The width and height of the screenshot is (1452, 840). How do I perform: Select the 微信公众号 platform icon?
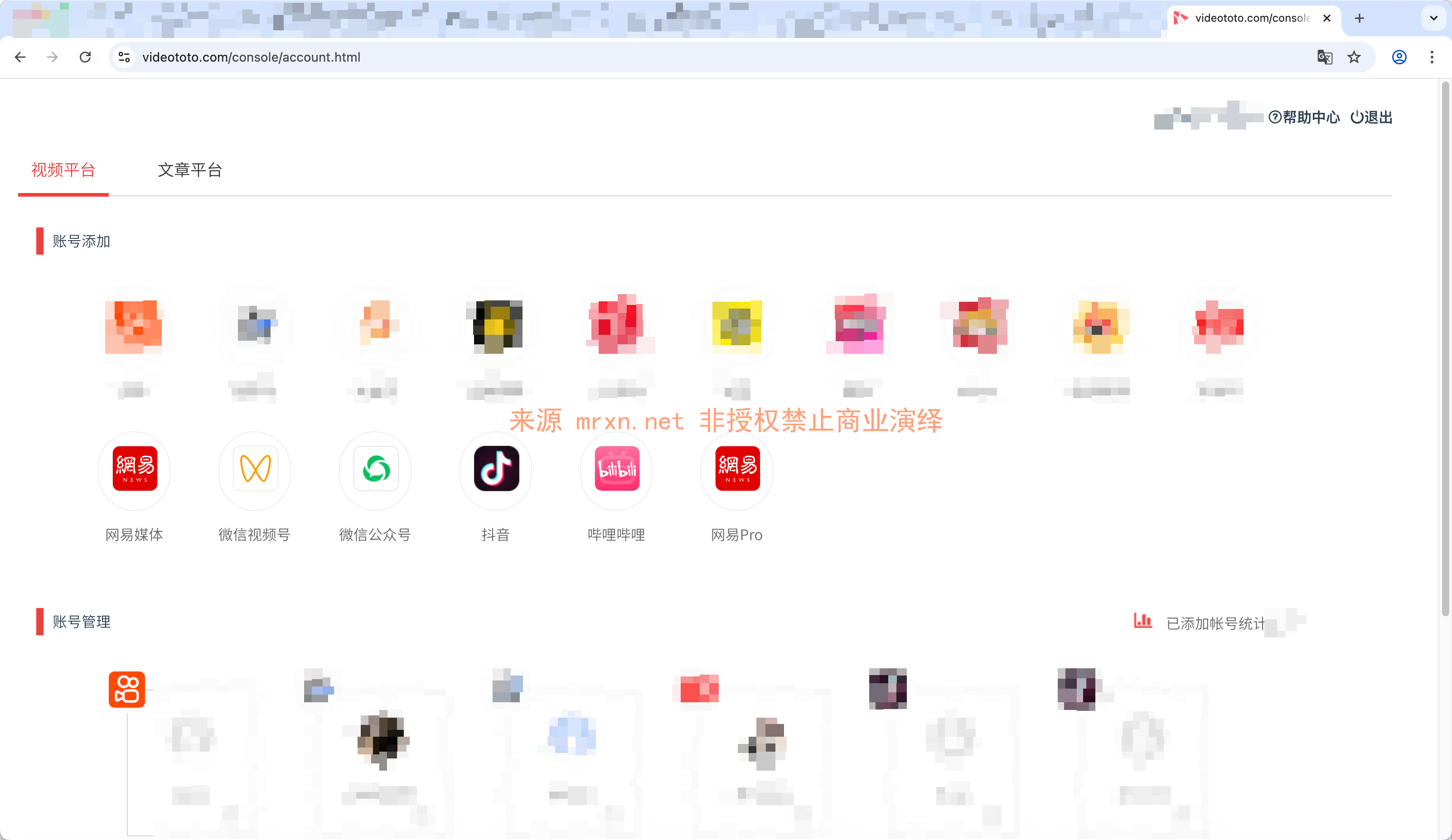[376, 468]
